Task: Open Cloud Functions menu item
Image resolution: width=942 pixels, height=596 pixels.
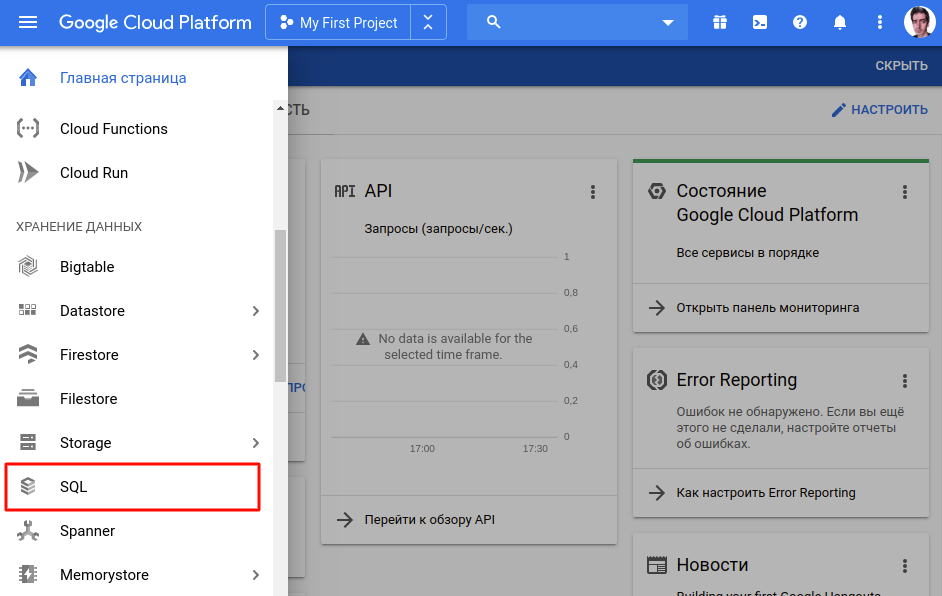Action: click(114, 129)
